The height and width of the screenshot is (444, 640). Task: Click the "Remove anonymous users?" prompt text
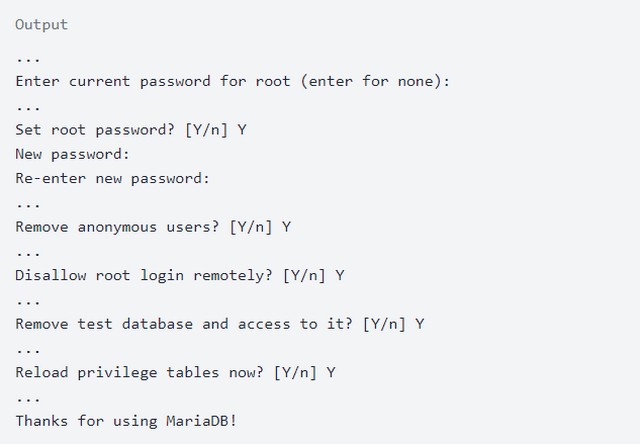click(118, 227)
